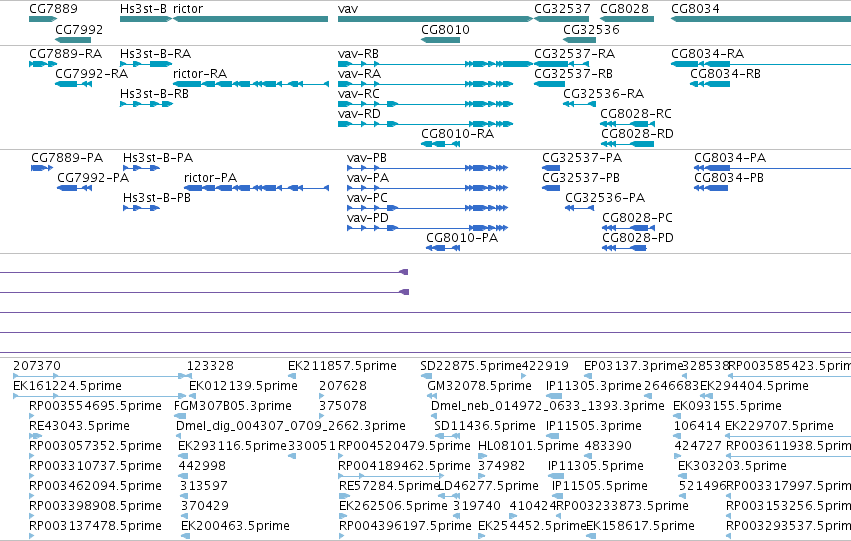Select feature EK158617.5prime
The width and height of the screenshot is (851, 541).
pyautogui.click(x=640, y=525)
